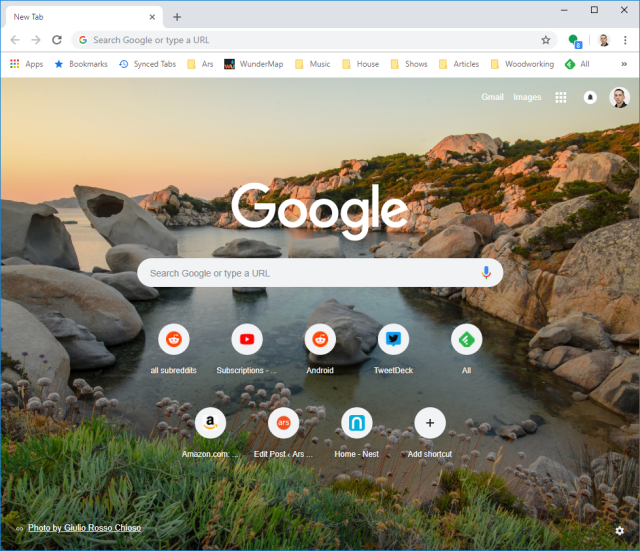Open the Apps bookmark bar item

(x=26, y=64)
